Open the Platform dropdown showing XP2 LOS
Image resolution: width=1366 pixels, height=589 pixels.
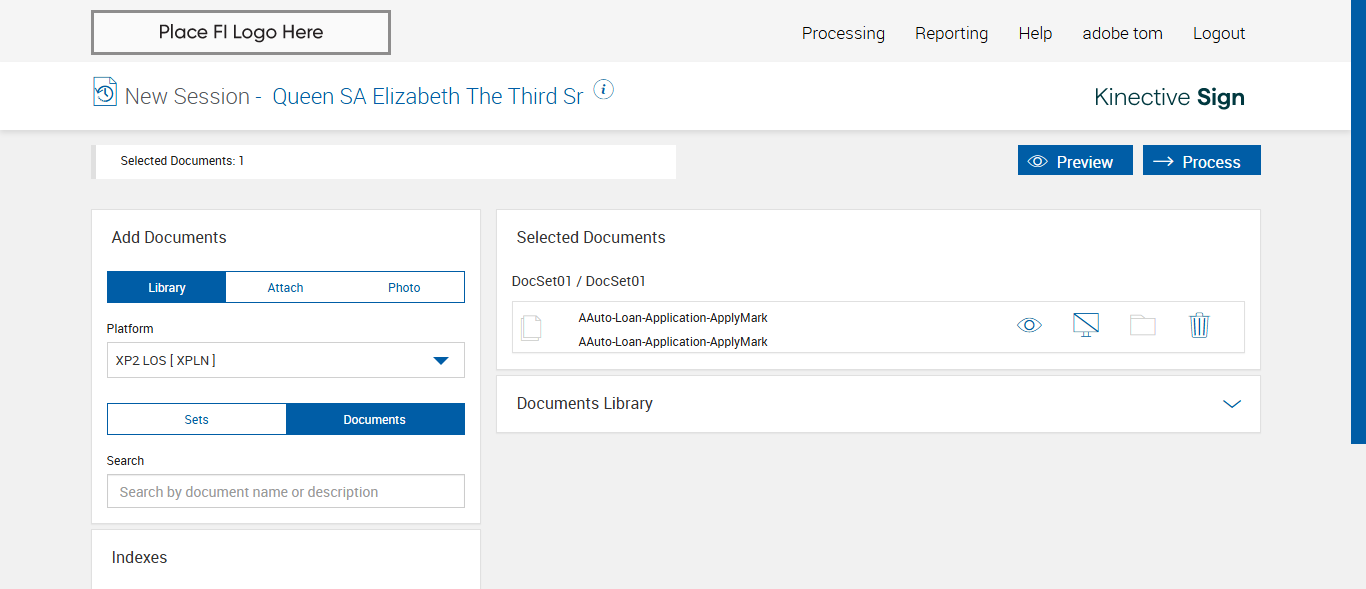[286, 360]
